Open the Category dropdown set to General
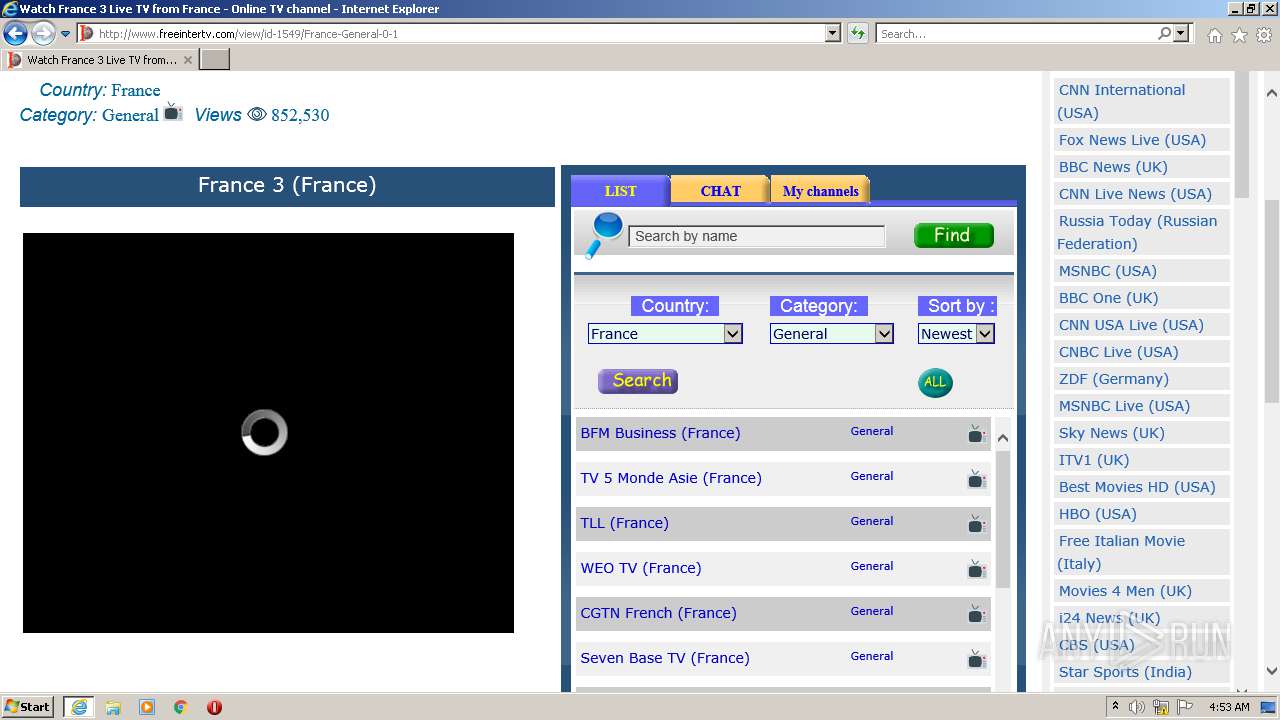This screenshot has height=720, width=1280. point(832,334)
